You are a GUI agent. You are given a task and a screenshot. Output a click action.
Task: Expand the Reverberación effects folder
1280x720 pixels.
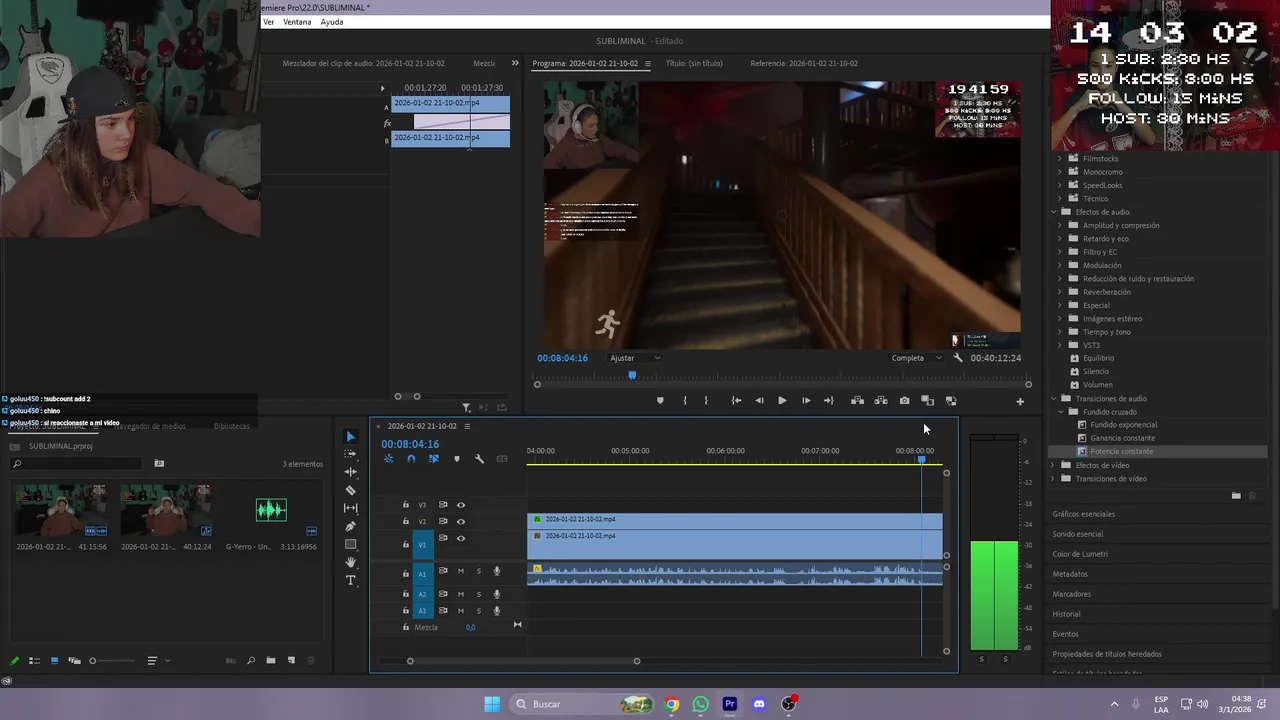[x=1060, y=292]
